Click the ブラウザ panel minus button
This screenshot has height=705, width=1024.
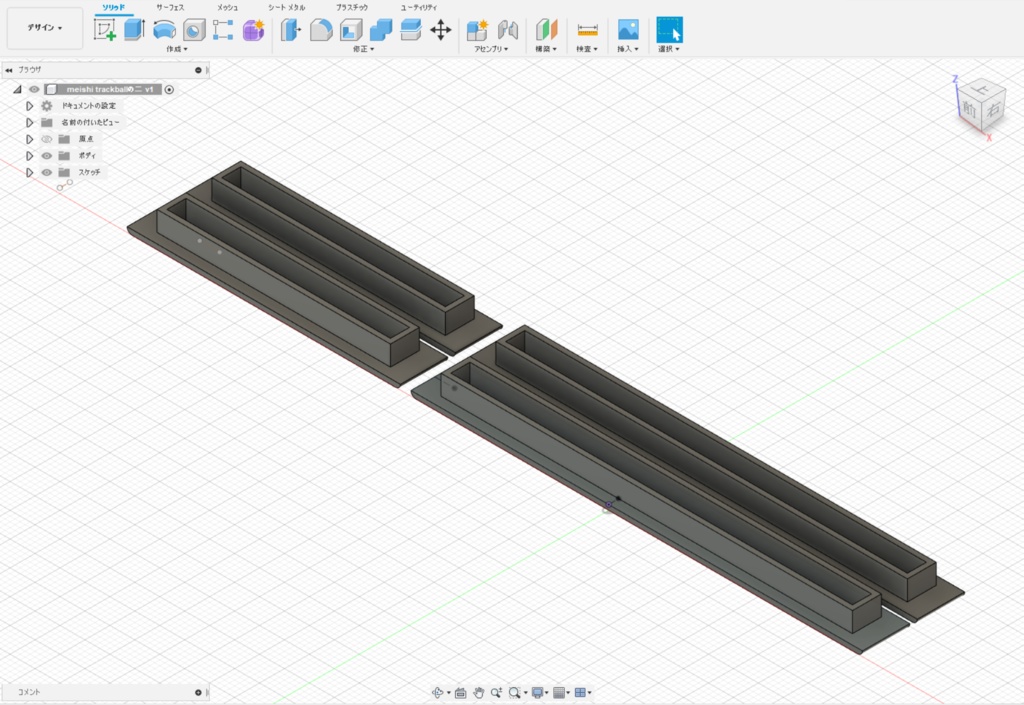pos(199,70)
